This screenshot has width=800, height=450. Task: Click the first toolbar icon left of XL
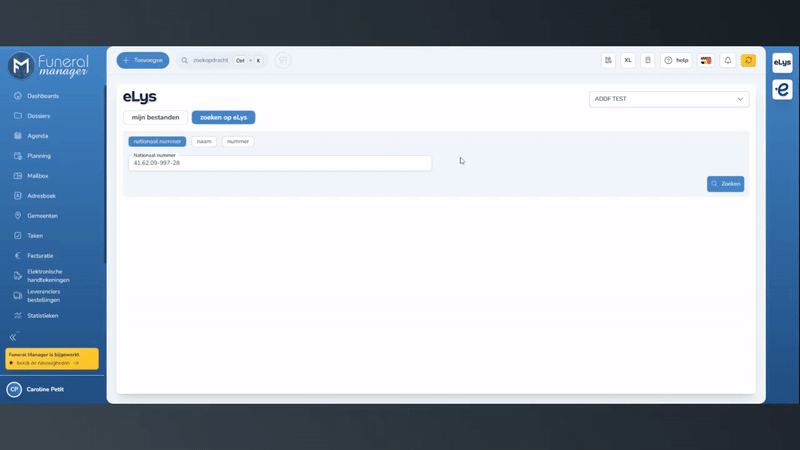608,60
